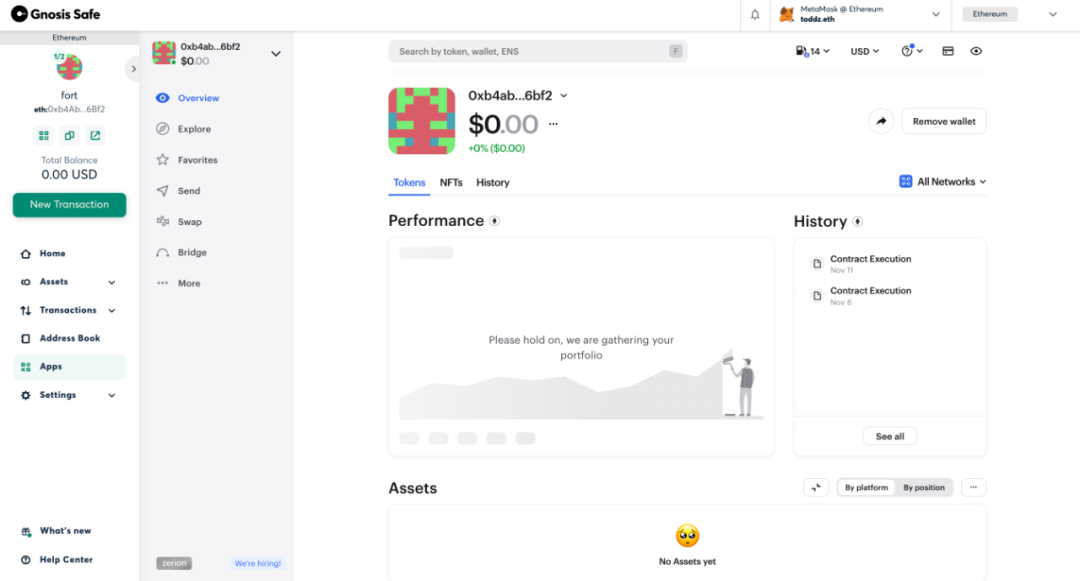Switch assets view to By platform
The height and width of the screenshot is (581, 1080).
[x=866, y=487]
